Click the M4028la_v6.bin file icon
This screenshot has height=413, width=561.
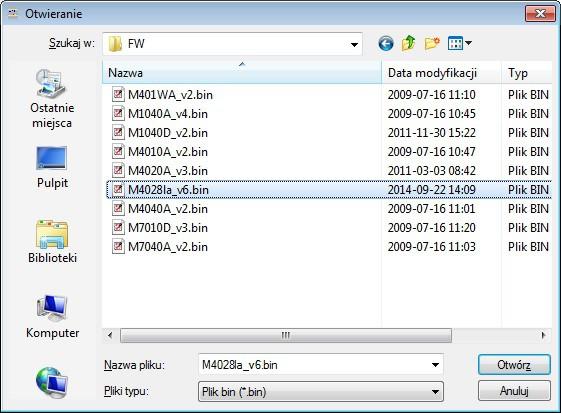pos(118,189)
